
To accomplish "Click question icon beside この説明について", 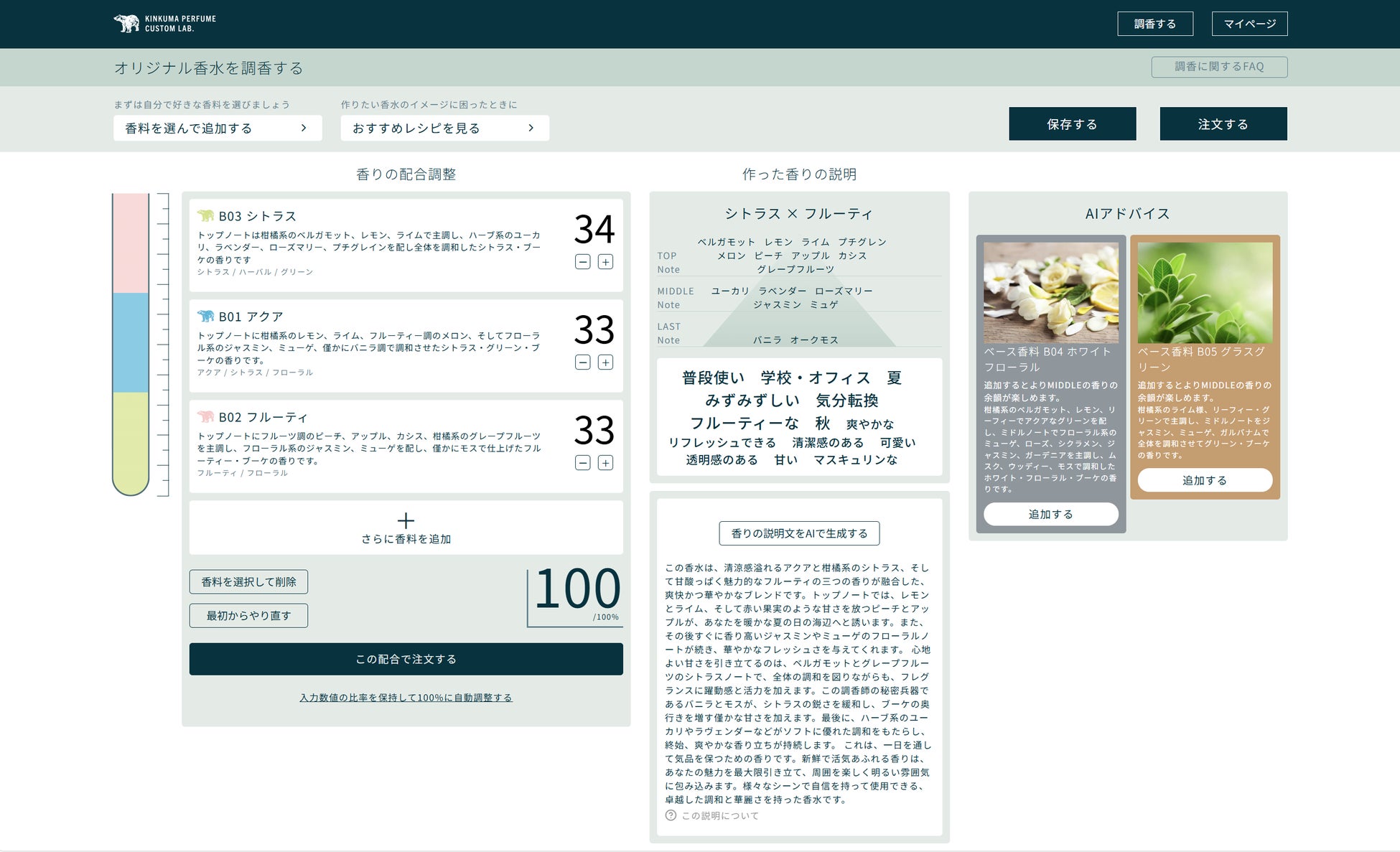I will (671, 815).
